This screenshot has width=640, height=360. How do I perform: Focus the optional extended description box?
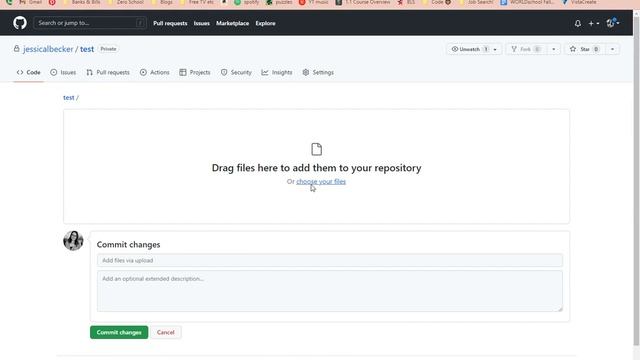(x=330, y=291)
